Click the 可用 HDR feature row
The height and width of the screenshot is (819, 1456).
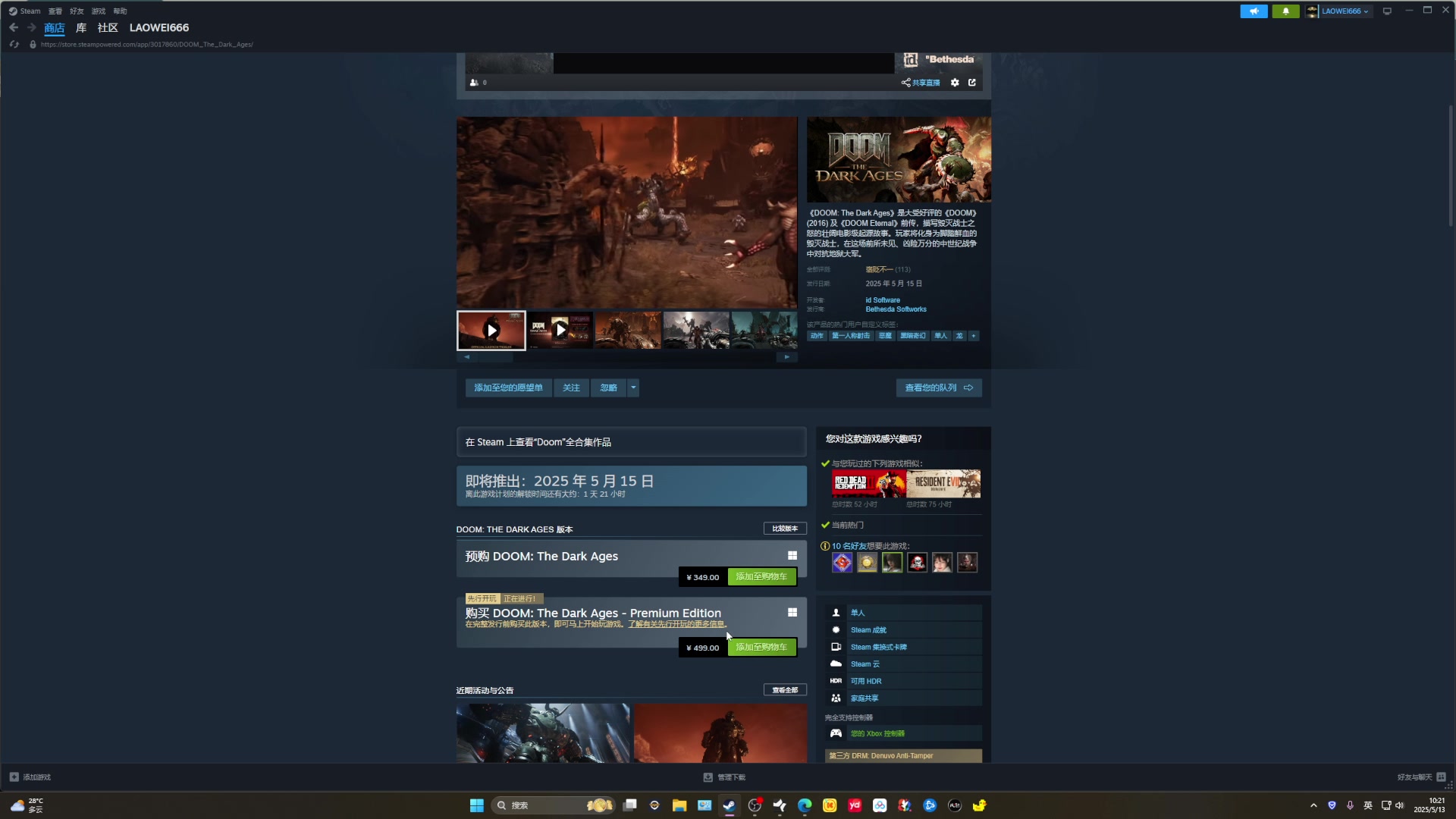click(903, 682)
